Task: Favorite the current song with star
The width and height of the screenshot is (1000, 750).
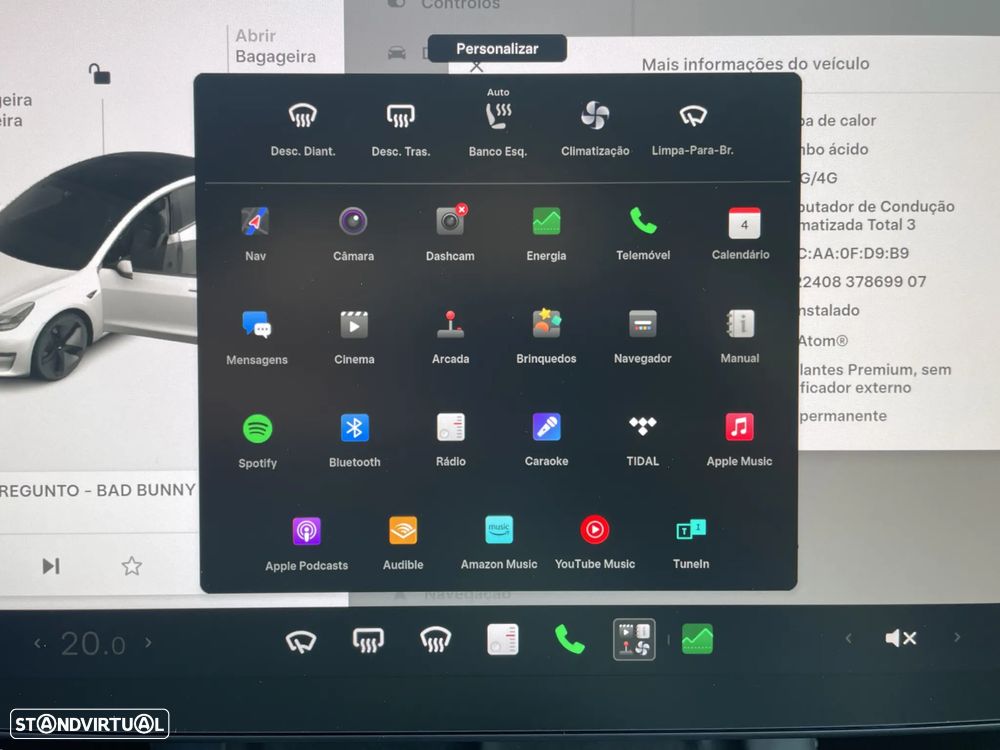Action: 131,566
